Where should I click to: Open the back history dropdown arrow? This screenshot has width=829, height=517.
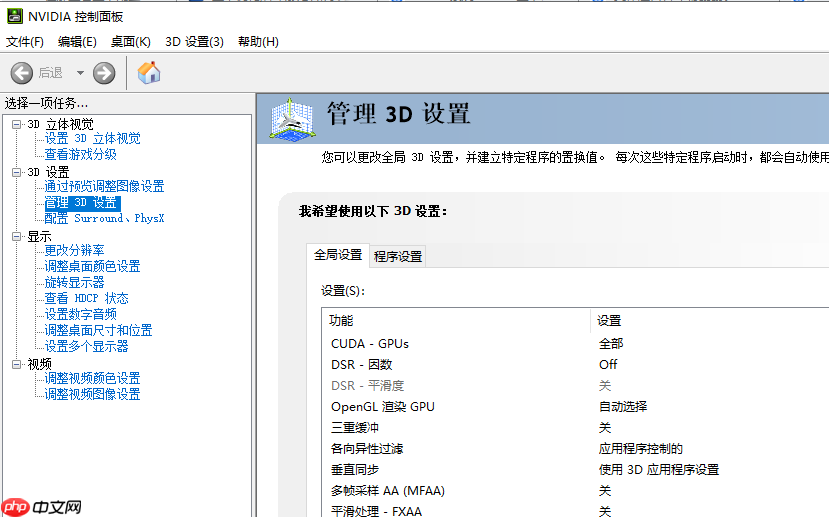(80, 73)
